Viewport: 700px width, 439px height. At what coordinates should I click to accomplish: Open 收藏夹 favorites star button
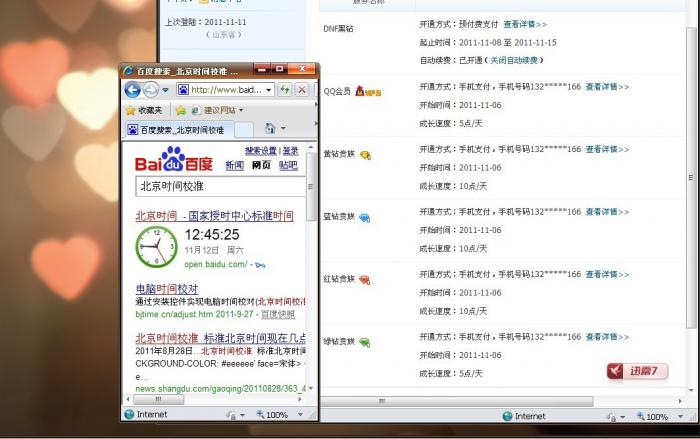(144, 110)
